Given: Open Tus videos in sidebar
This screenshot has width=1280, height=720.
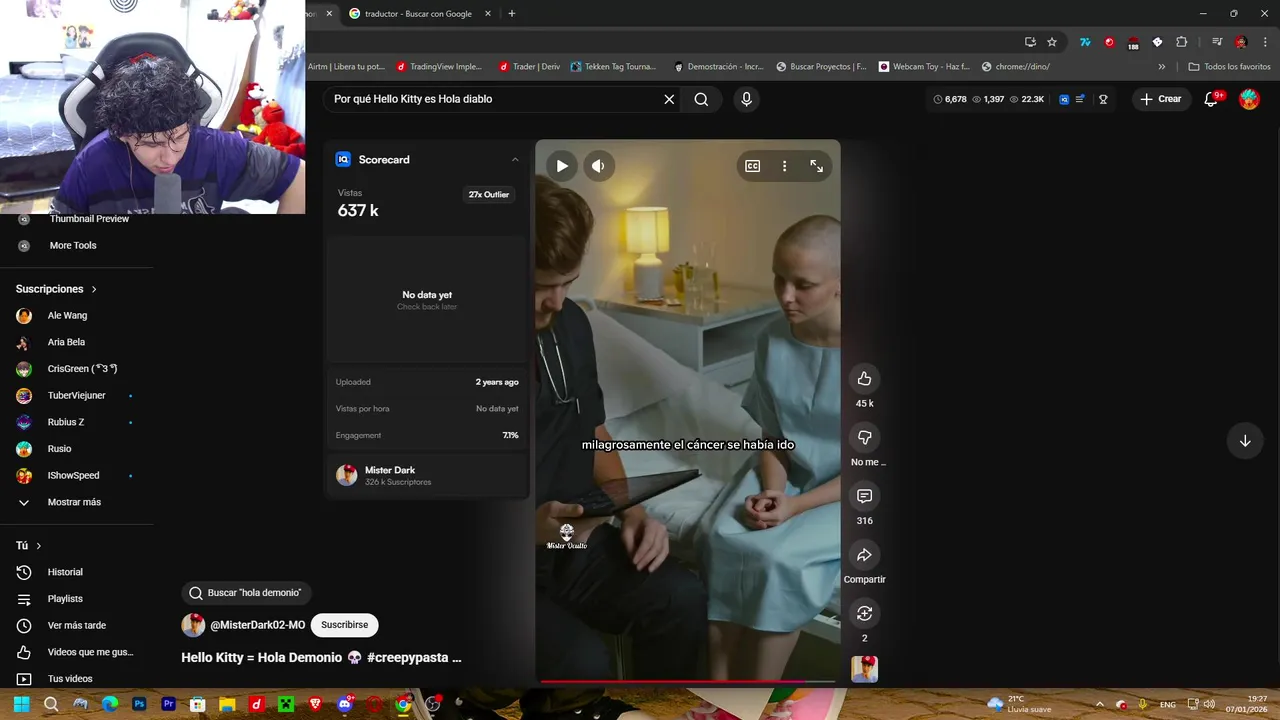Looking at the screenshot, I should [70, 679].
